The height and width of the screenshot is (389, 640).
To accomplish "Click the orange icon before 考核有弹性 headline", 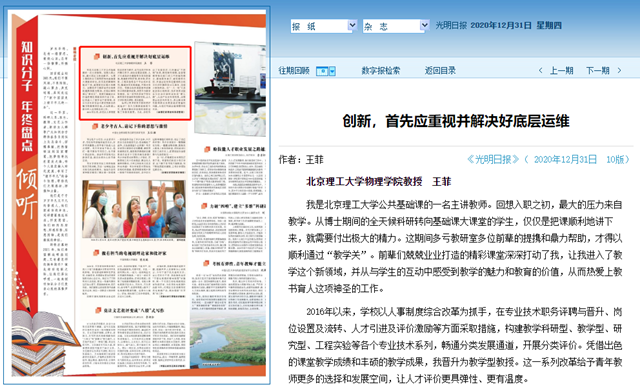I will pos(206,263).
